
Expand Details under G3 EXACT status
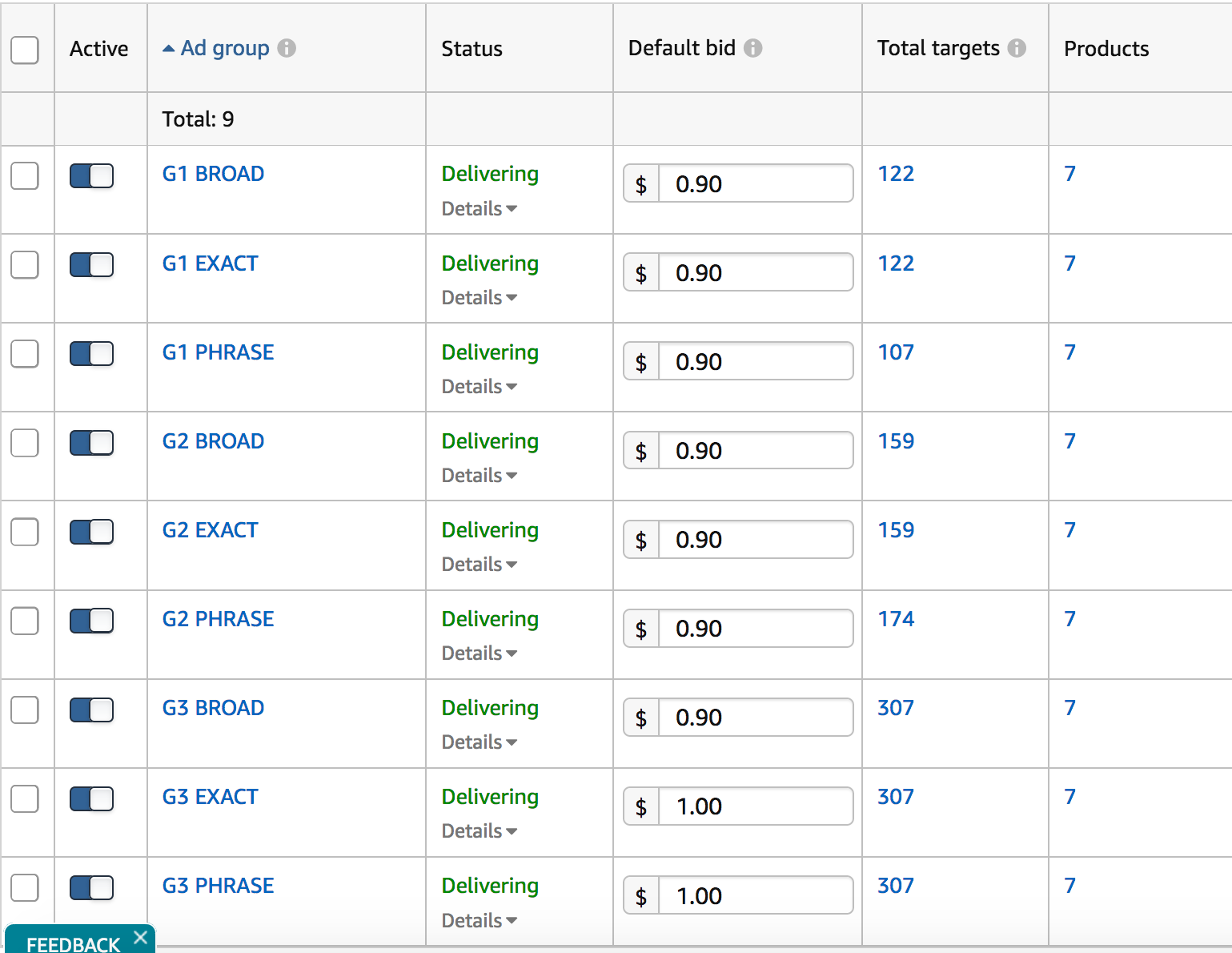point(480,831)
